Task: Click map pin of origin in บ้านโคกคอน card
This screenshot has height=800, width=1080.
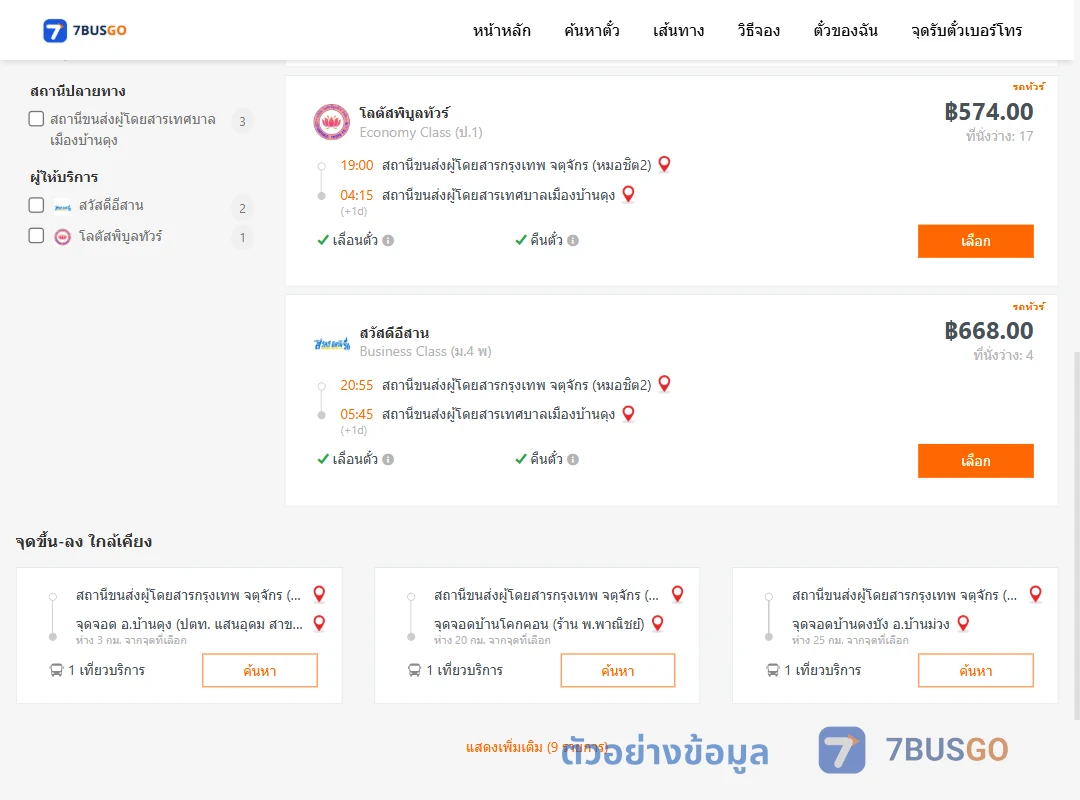Action: tap(678, 594)
